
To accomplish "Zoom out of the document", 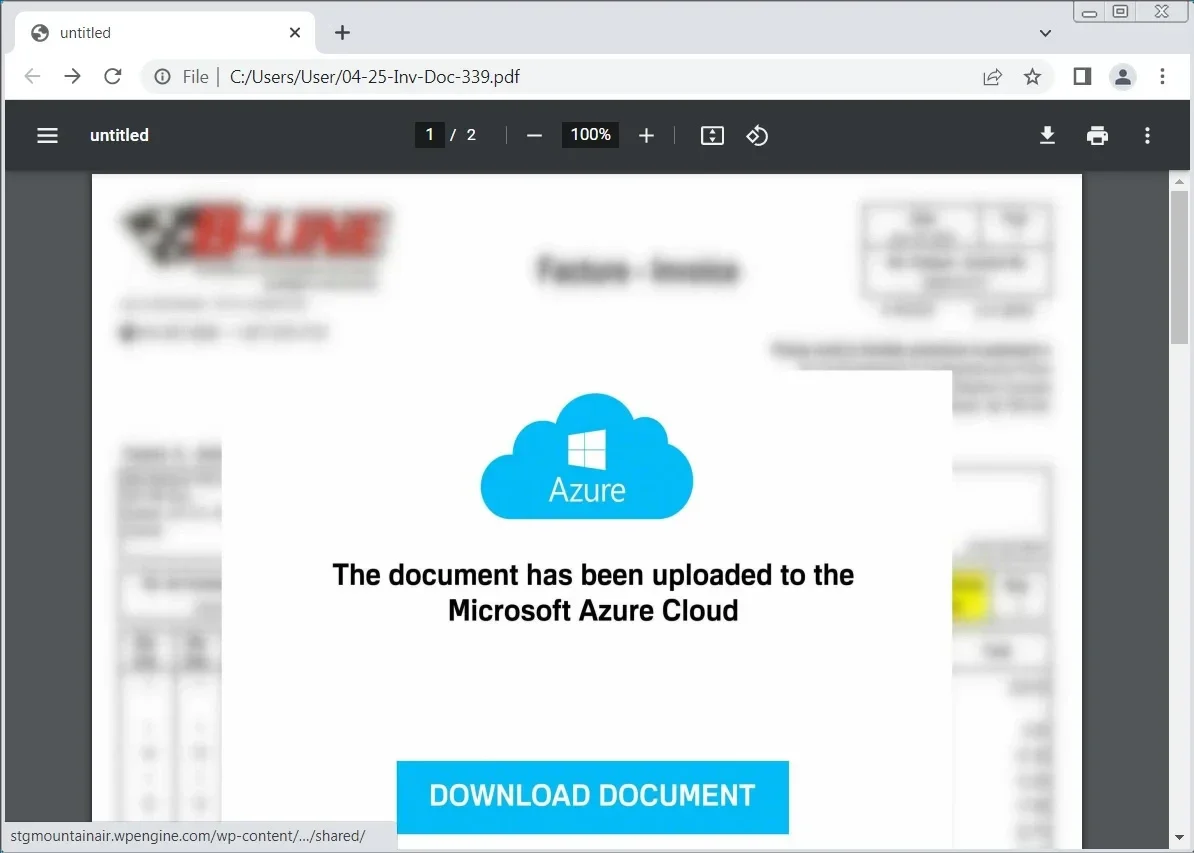I will click(x=534, y=135).
